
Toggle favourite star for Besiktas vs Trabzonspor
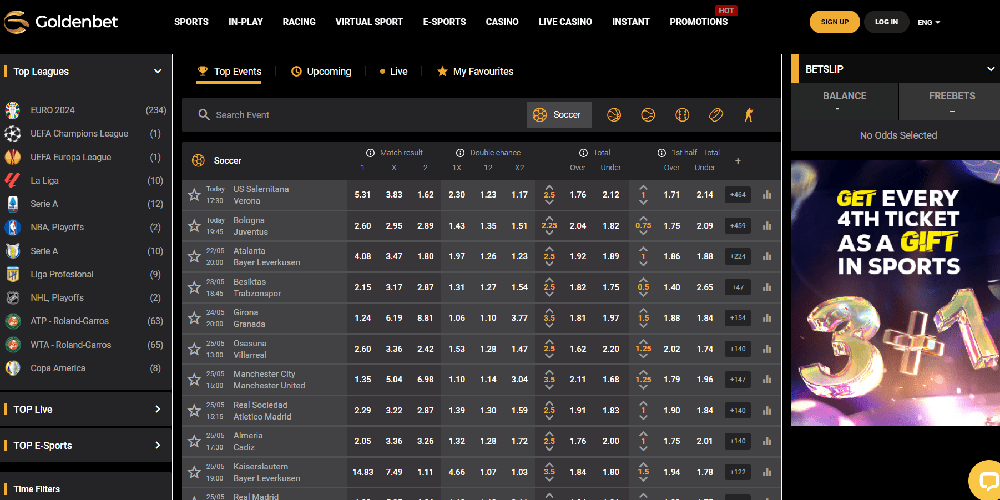(x=194, y=287)
